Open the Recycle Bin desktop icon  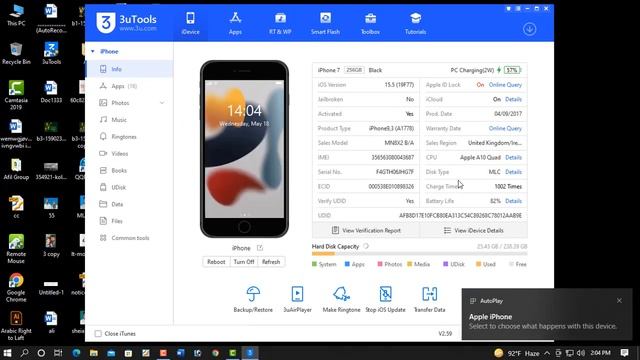point(16,53)
